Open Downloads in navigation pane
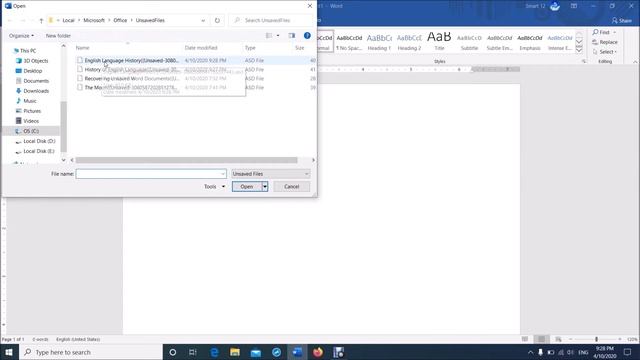Screen dimensions: 640x360 tap(36, 91)
